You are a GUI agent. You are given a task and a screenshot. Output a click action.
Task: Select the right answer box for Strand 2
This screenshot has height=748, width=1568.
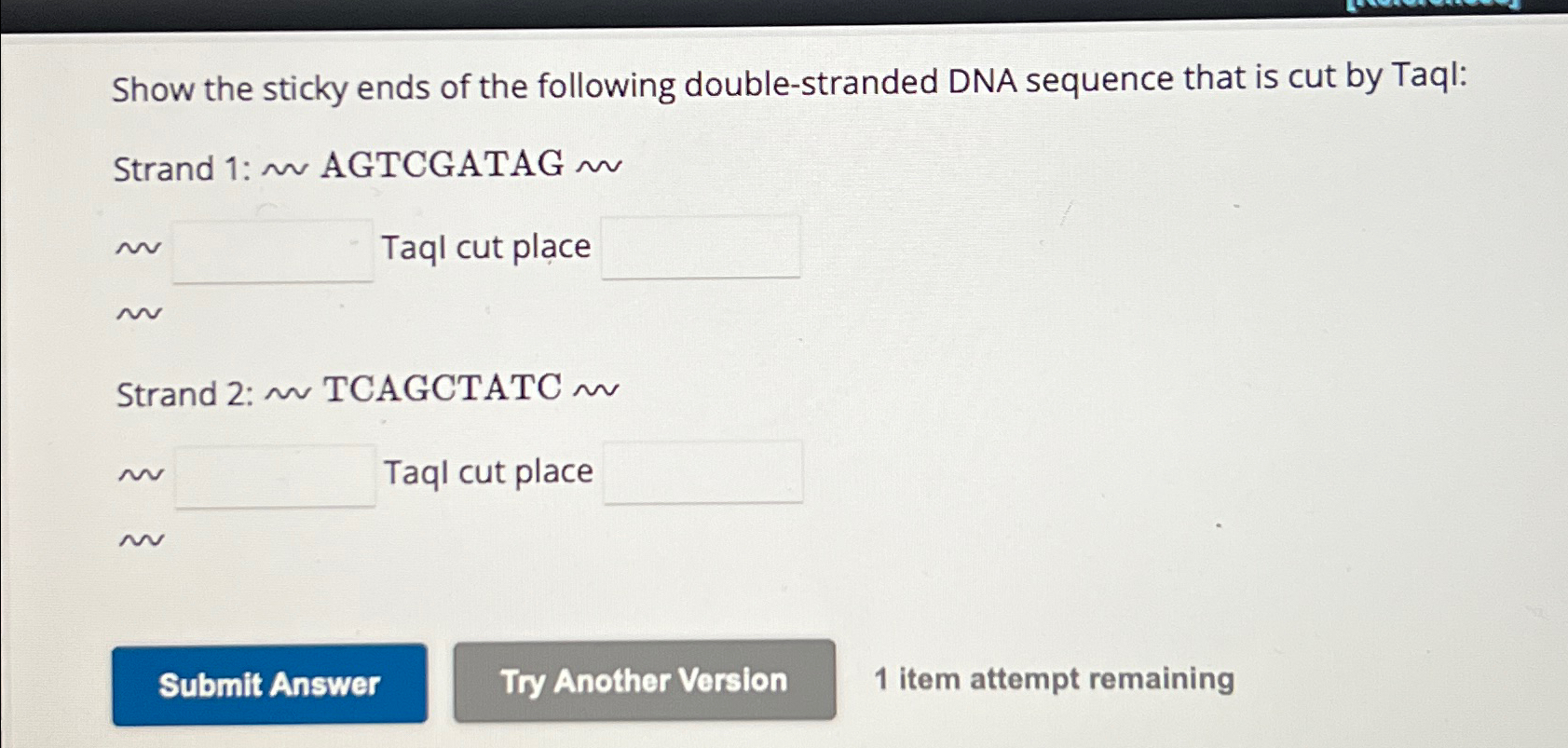point(703,473)
